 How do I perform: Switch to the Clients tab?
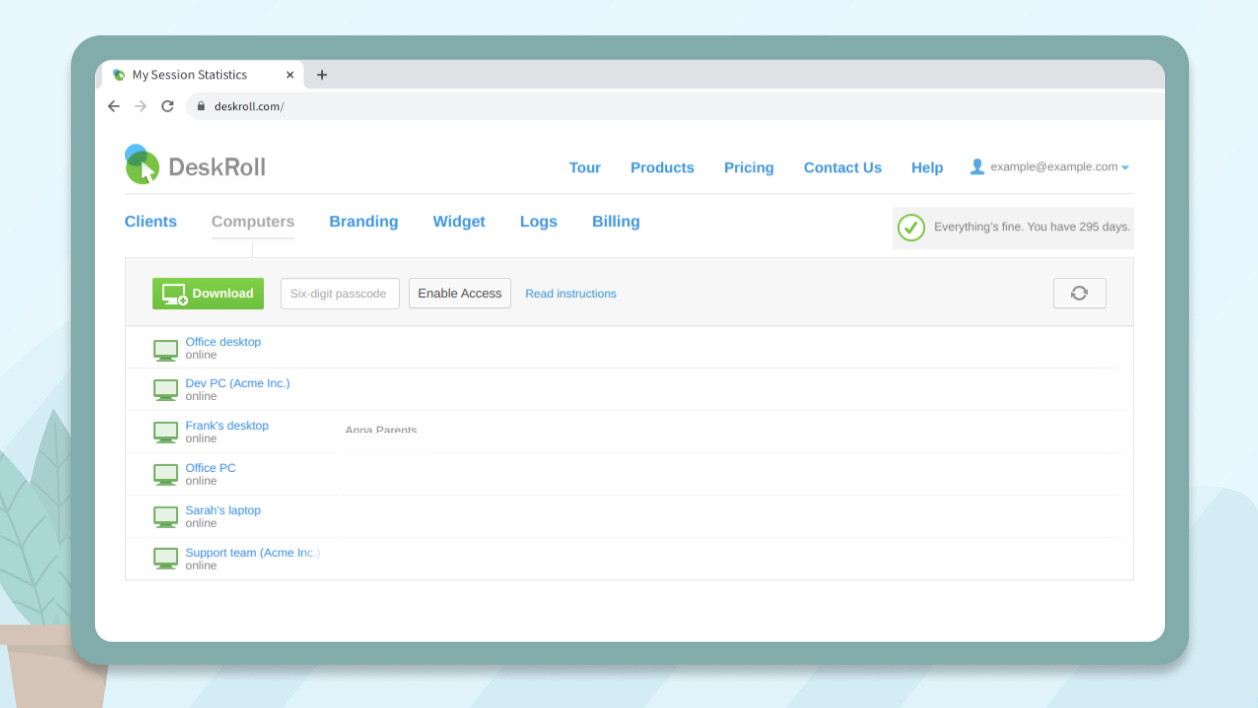pos(150,222)
